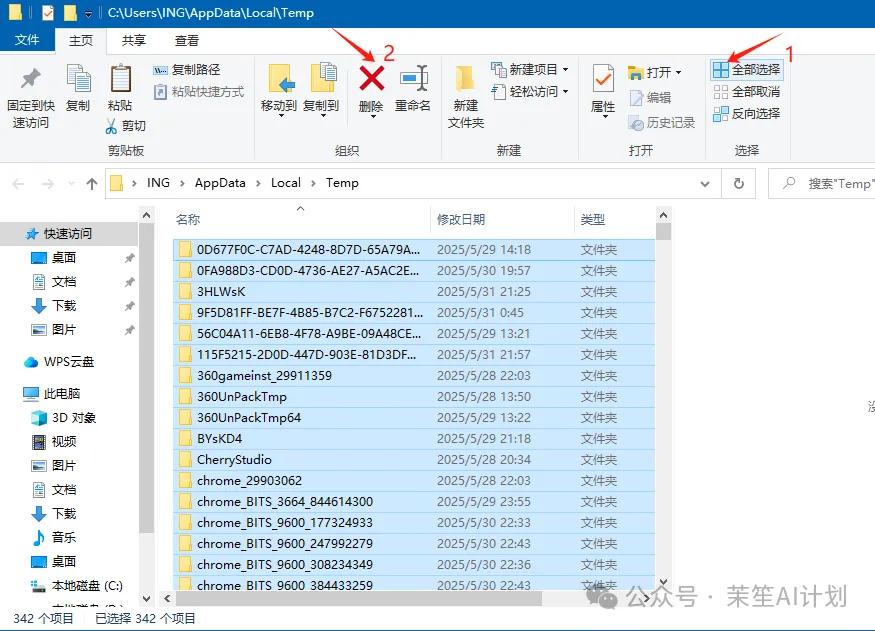
Task: Select the 360gameinst_29911359 folder
Action: pos(414,375)
